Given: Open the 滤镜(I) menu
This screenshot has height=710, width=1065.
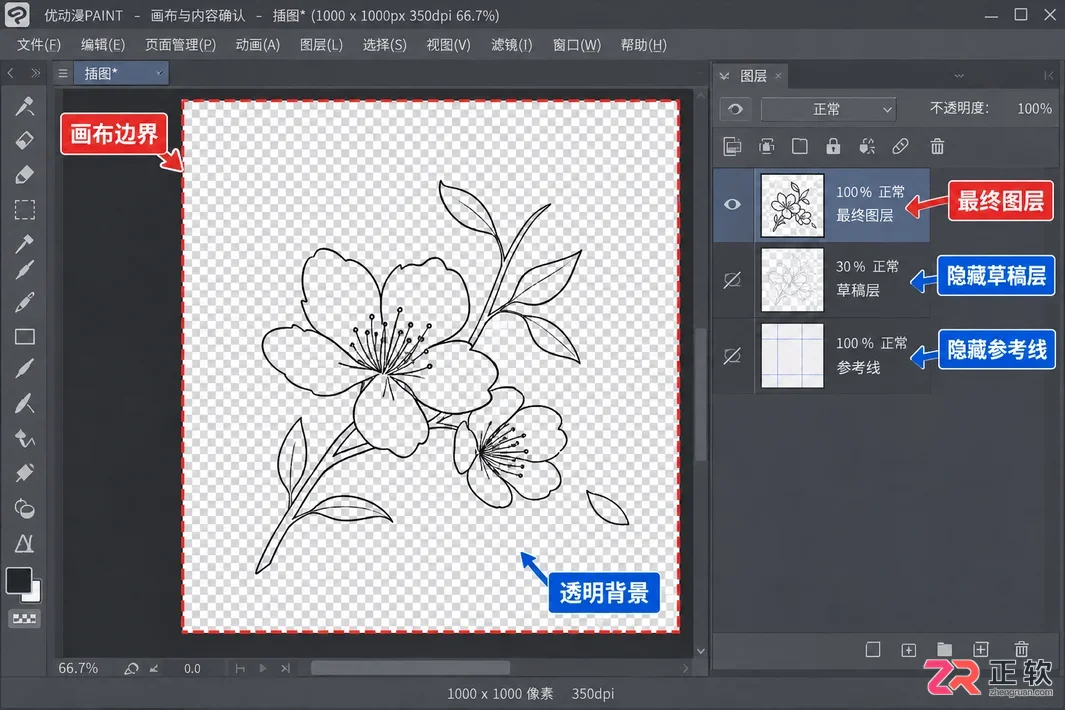Looking at the screenshot, I should coord(511,45).
